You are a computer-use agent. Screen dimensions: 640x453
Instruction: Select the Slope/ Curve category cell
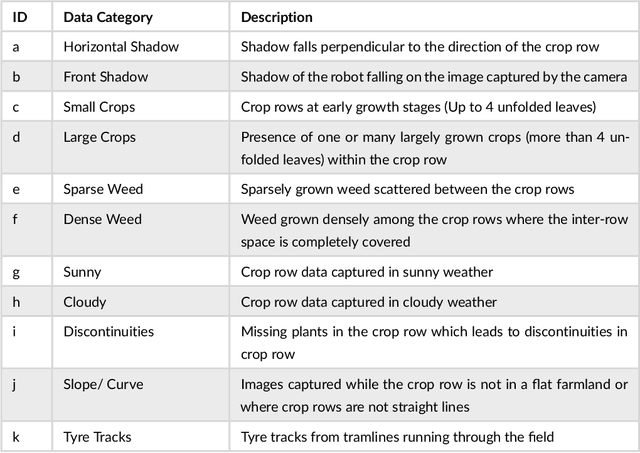(x=104, y=381)
